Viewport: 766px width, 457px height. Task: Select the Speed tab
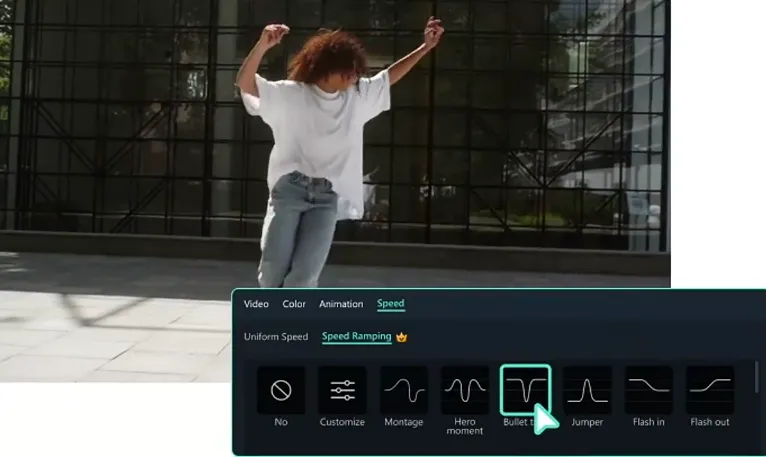point(390,304)
